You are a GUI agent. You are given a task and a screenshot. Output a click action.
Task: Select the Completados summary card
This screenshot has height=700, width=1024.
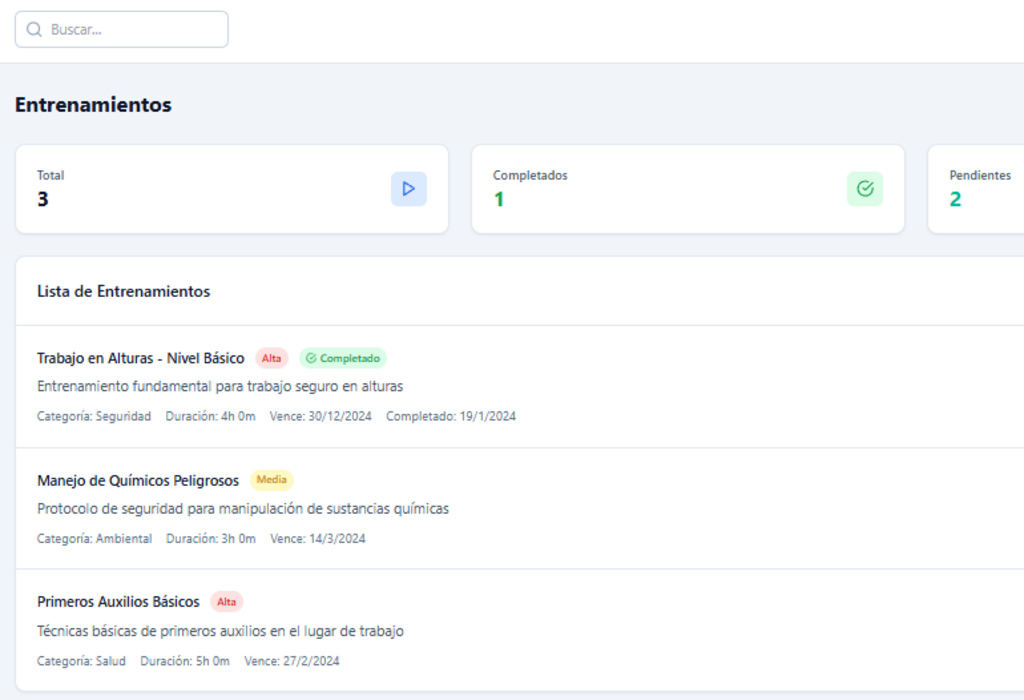(687, 189)
